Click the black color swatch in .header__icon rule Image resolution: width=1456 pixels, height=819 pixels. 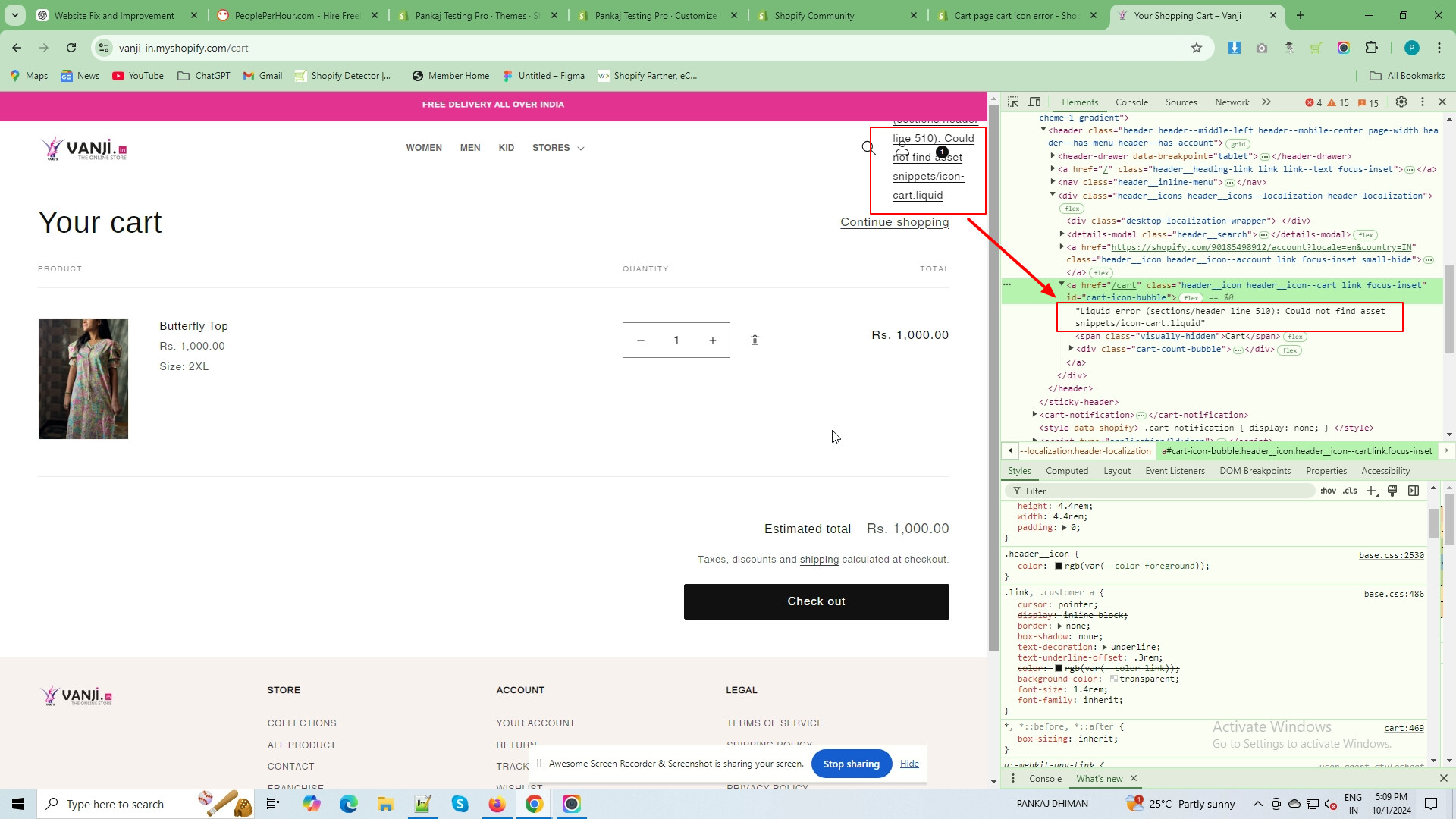[x=1058, y=566]
